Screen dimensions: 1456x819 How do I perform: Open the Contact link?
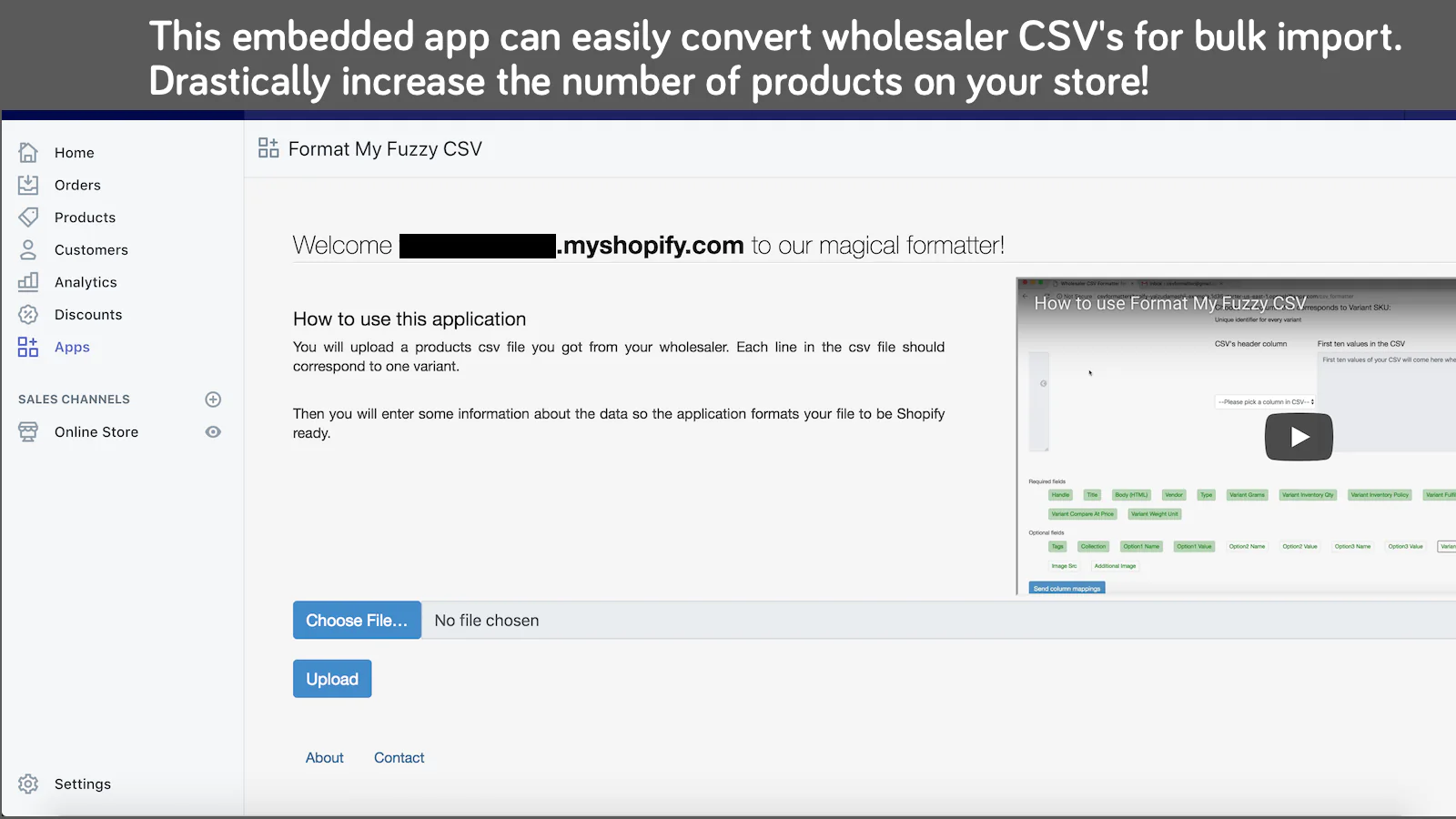[x=399, y=758]
